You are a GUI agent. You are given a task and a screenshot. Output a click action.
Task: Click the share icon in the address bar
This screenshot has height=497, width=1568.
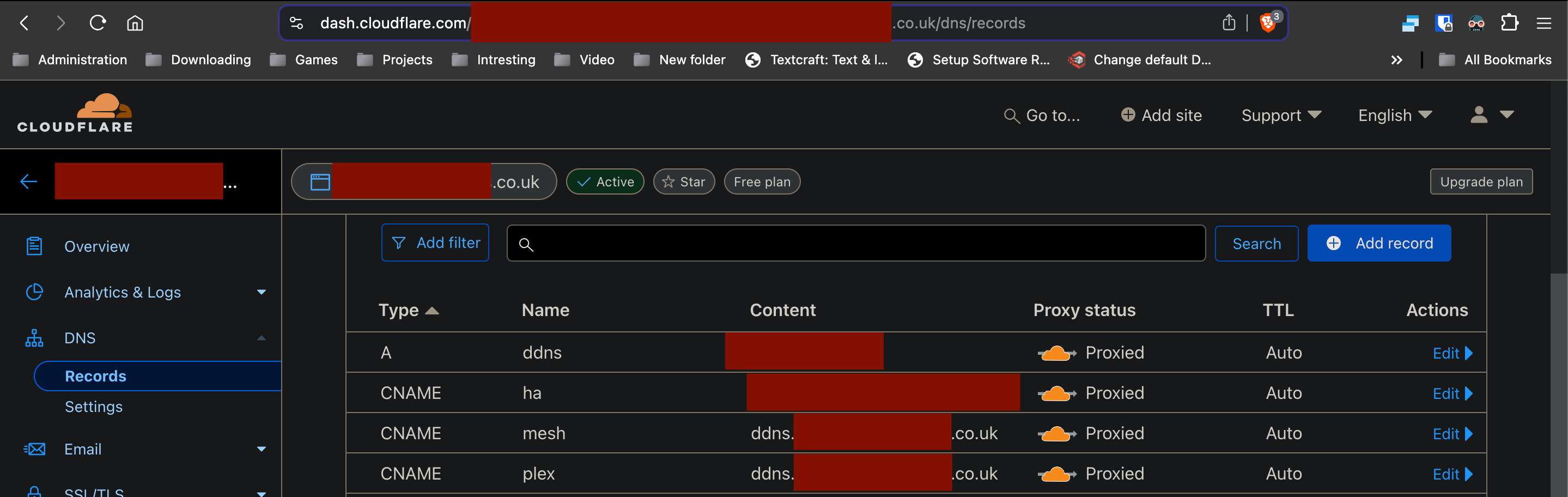(1229, 22)
